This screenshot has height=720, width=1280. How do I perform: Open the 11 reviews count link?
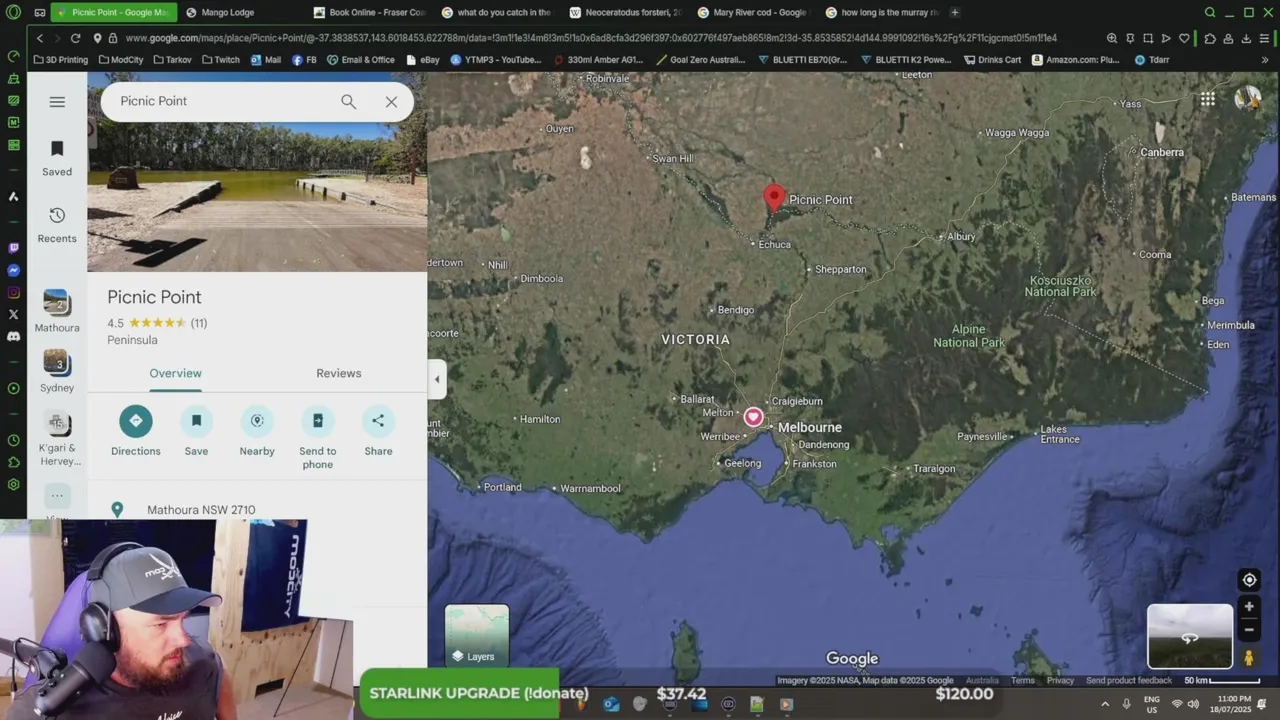point(199,323)
